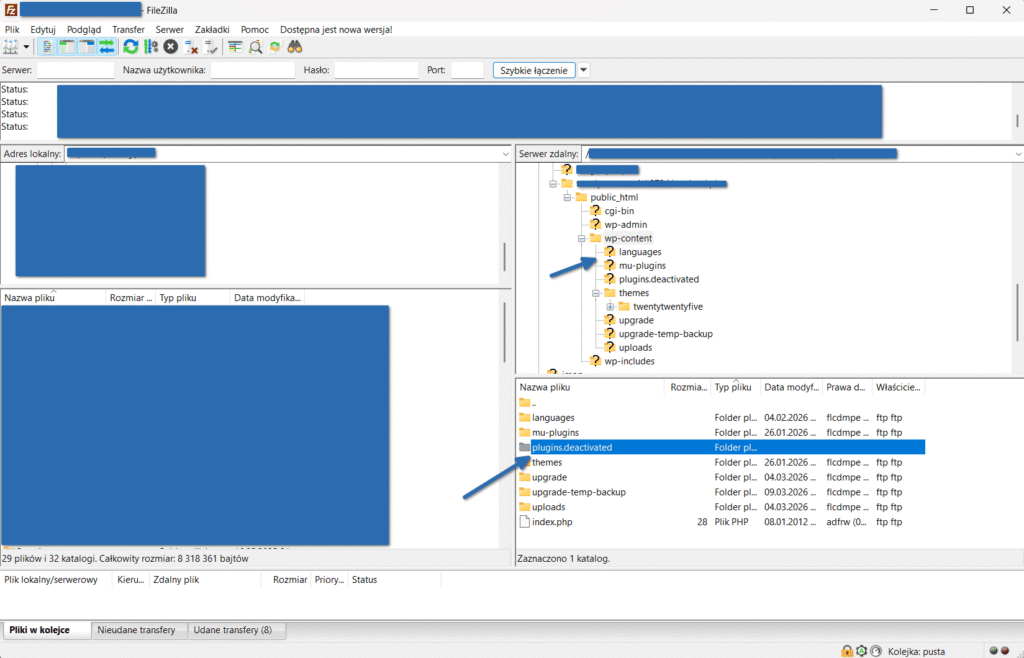1024x658 pixels.
Task: Click the synchronized browsing icon
Action: [x=275, y=47]
